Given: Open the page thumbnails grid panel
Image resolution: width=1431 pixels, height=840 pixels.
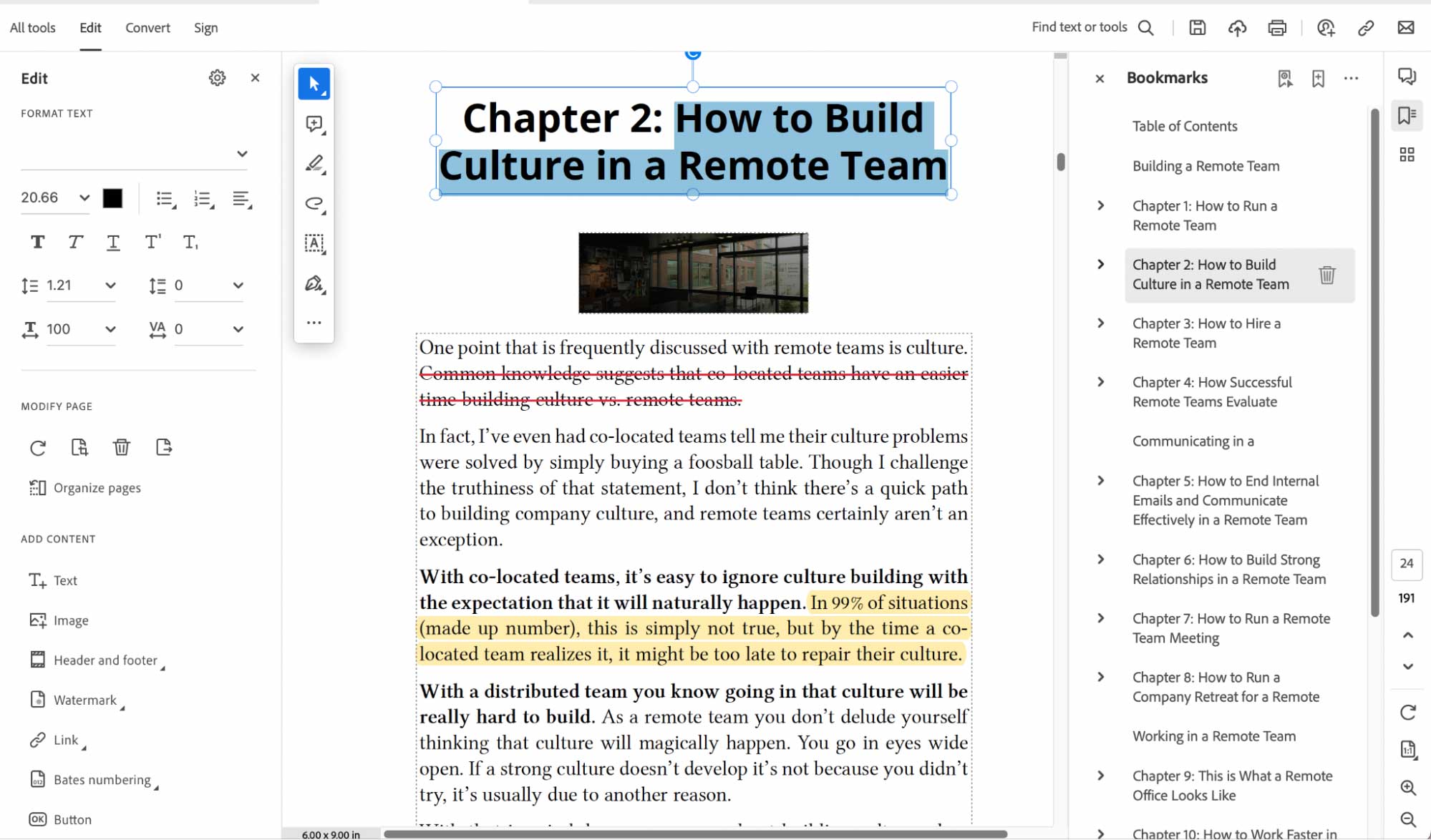Looking at the screenshot, I should [1407, 155].
